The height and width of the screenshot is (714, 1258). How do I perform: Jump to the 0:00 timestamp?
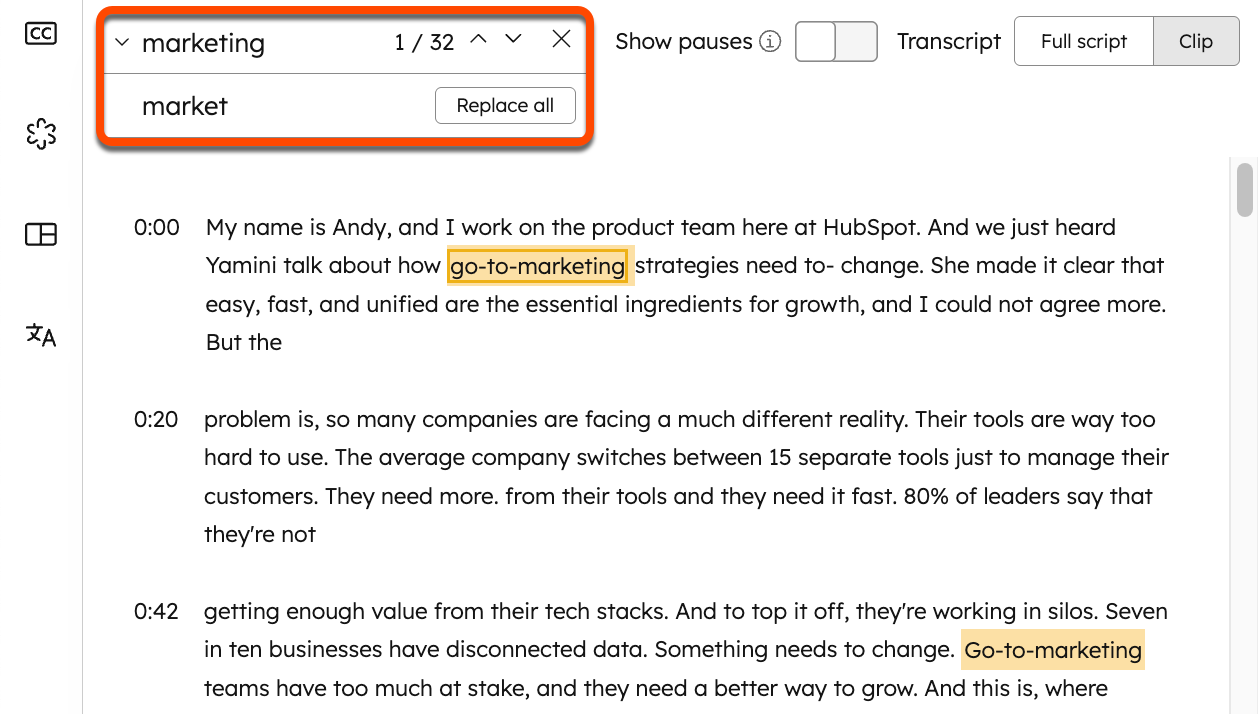(157, 228)
